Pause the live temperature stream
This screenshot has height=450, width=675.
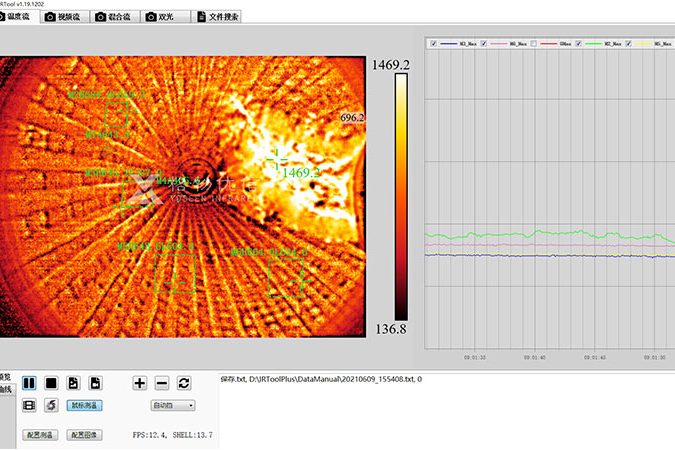pos(29,382)
